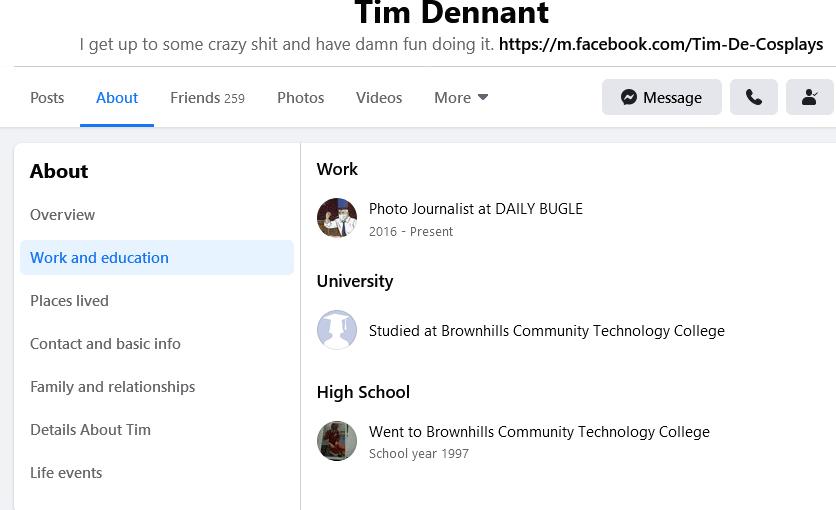The image size is (836, 510).
Task: Click the High School profile thumbnail
Action: pyautogui.click(x=337, y=441)
